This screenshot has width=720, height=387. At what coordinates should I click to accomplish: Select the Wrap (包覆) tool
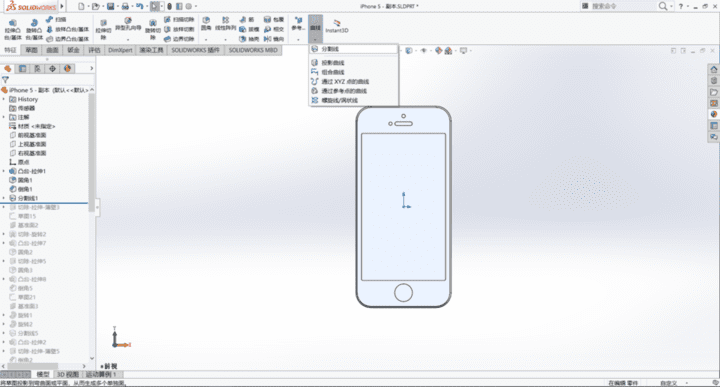pos(274,19)
